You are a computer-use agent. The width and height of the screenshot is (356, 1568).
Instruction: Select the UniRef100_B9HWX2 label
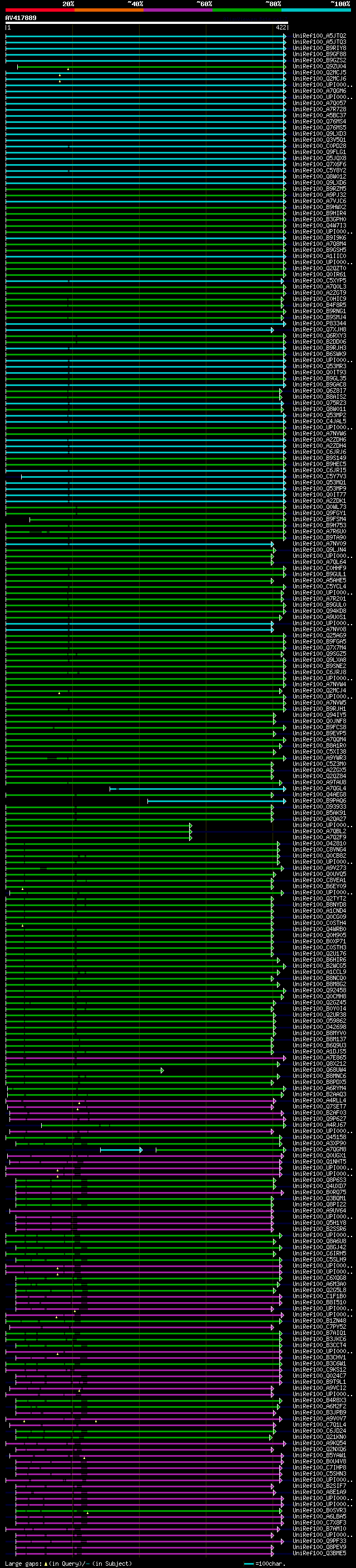pyautogui.click(x=319, y=207)
